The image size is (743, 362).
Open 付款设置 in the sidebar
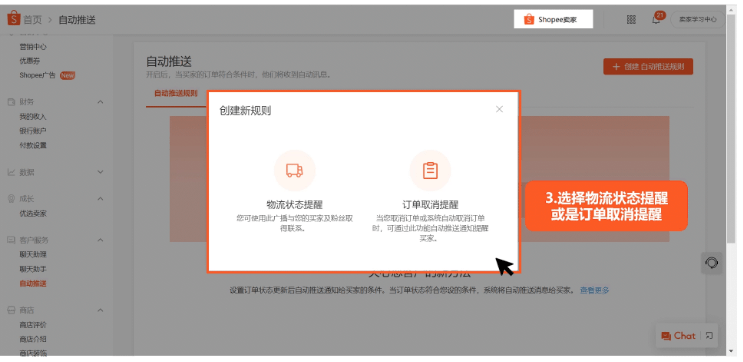click(33, 145)
